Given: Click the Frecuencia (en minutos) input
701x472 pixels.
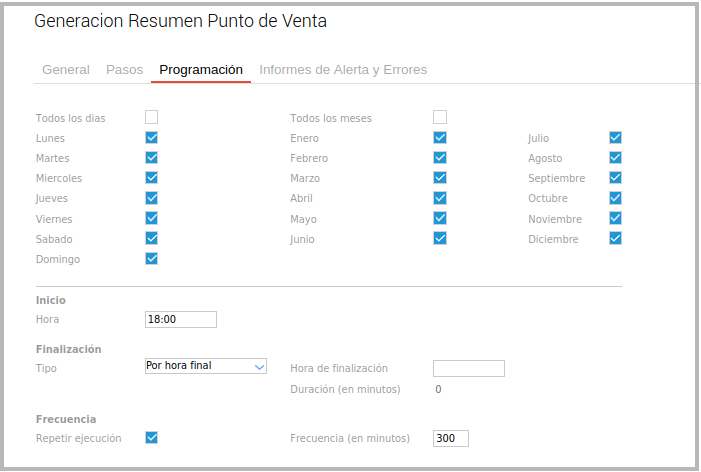Looking at the screenshot, I should (451, 439).
